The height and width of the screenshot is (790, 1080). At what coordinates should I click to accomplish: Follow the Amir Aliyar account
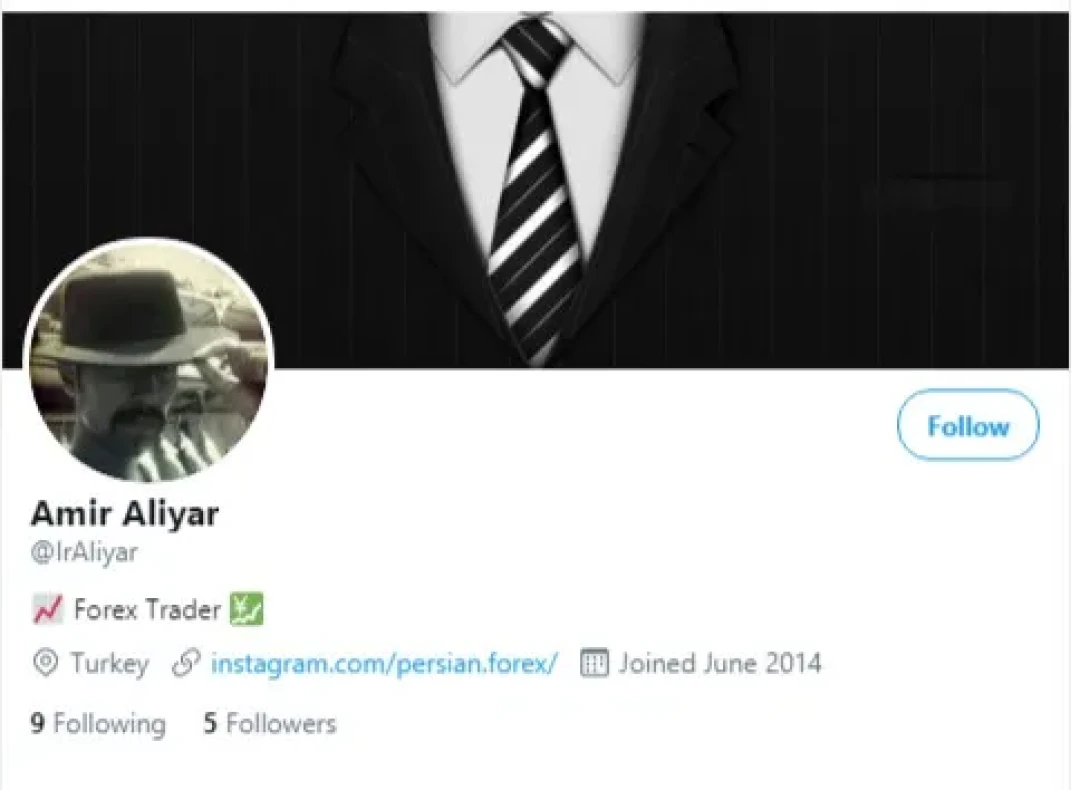point(968,425)
